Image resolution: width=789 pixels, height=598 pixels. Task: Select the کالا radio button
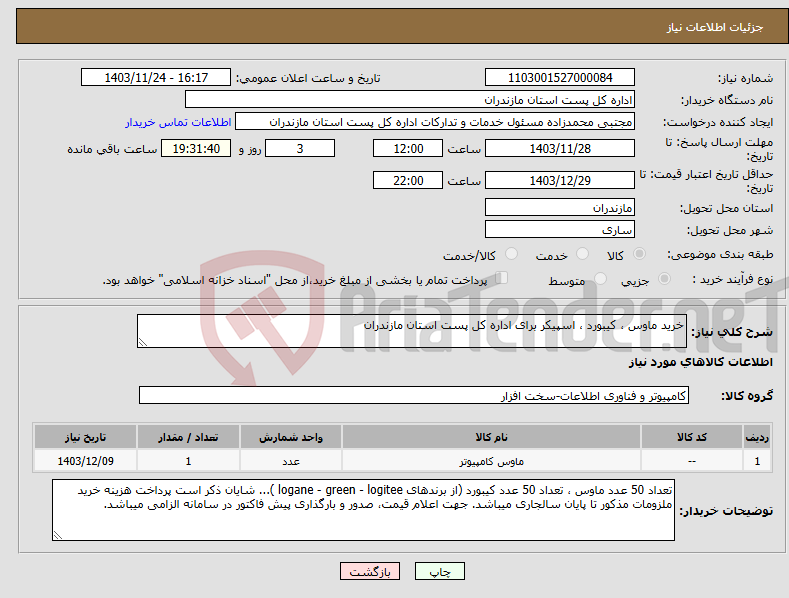point(639,254)
